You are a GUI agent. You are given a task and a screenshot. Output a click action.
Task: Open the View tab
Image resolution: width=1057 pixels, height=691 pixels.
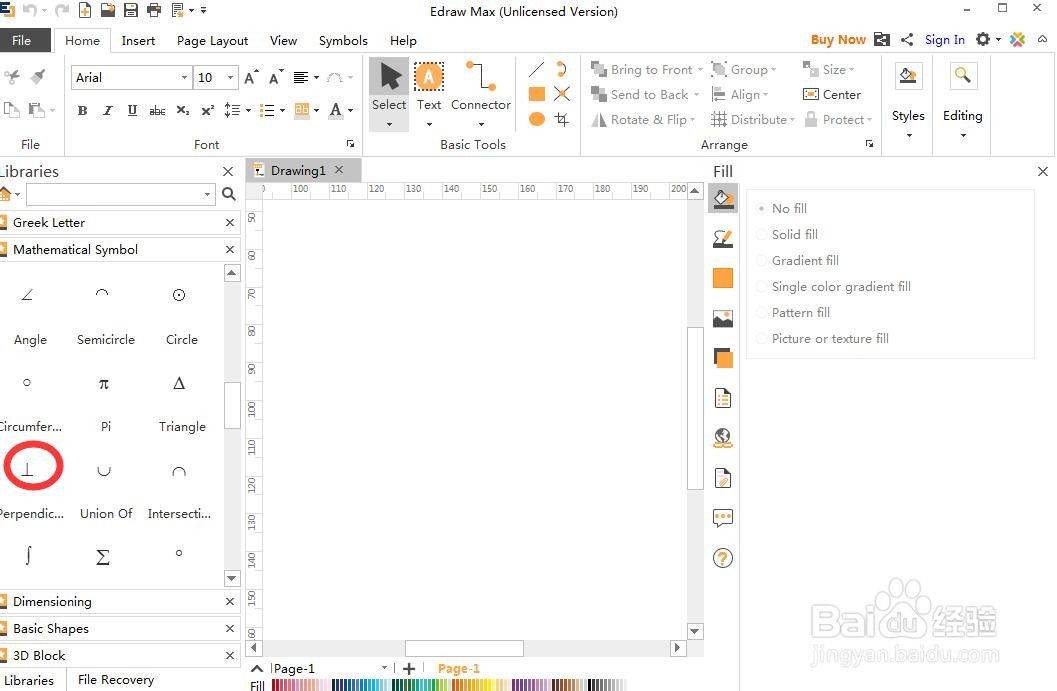[x=283, y=40]
